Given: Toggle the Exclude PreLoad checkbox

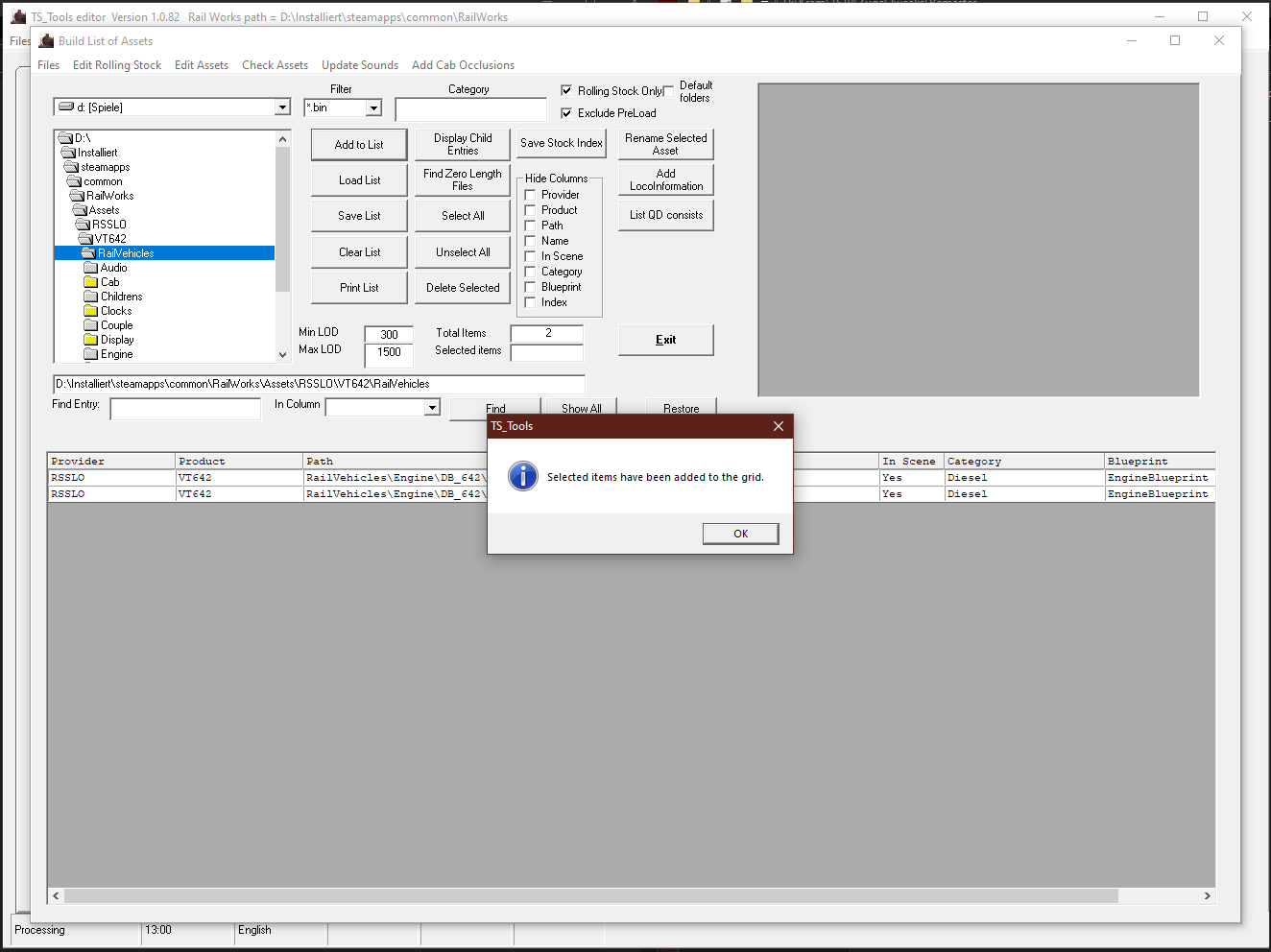Looking at the screenshot, I should (566, 113).
